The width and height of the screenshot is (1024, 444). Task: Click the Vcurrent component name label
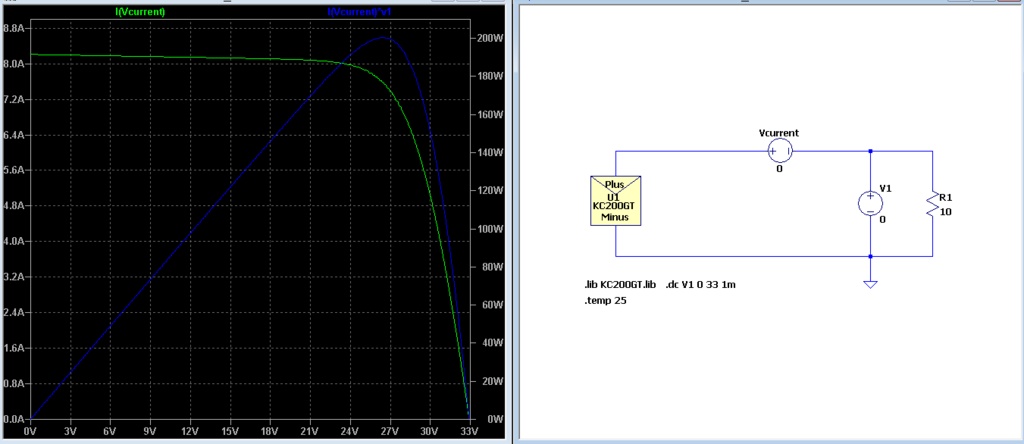778,133
